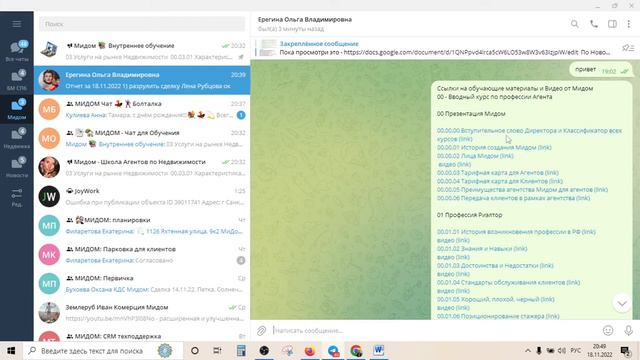Open Task View in the taskbar

pyautogui.click(x=218, y=351)
